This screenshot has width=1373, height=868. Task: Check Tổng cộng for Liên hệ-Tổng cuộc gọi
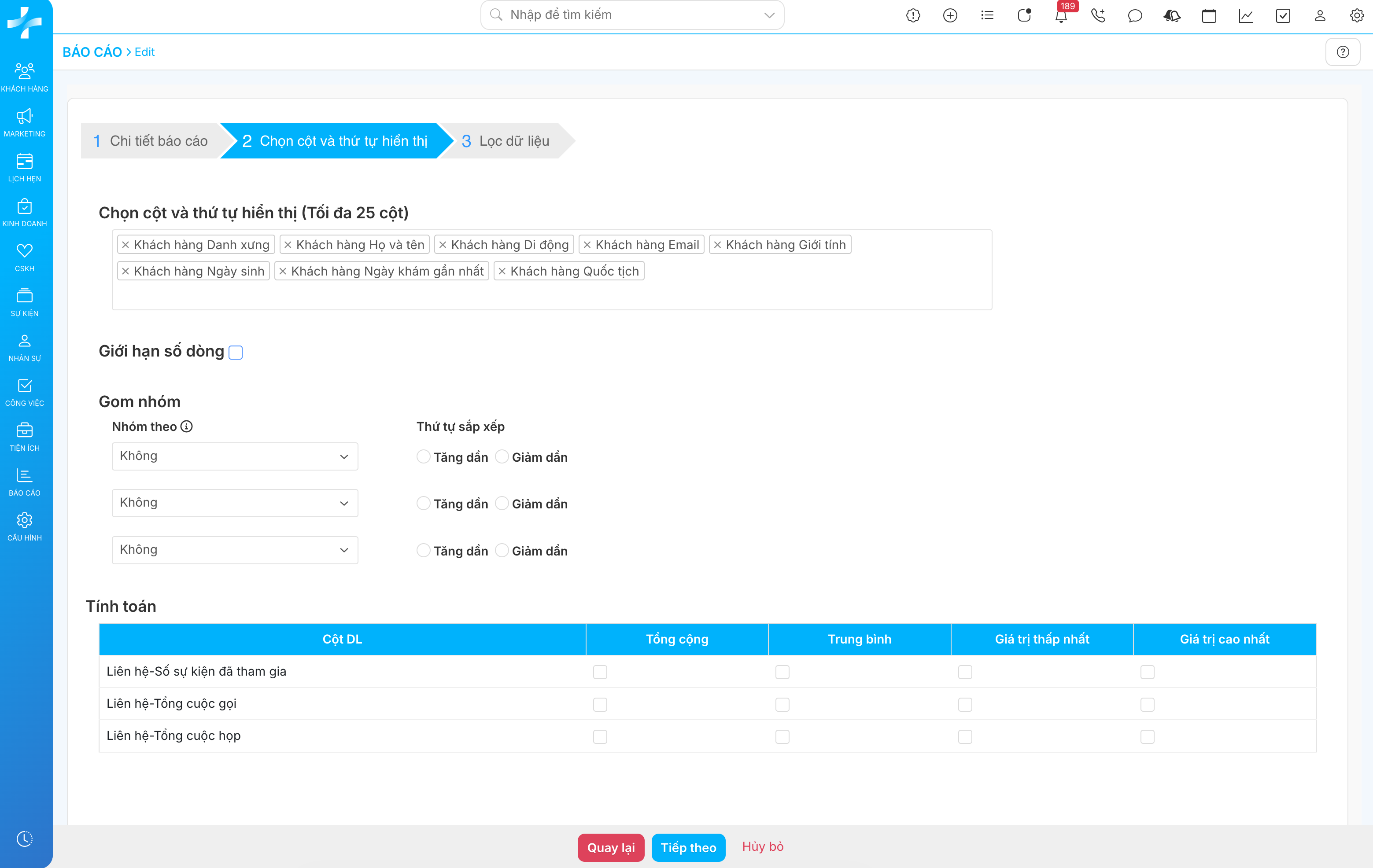coord(600,704)
